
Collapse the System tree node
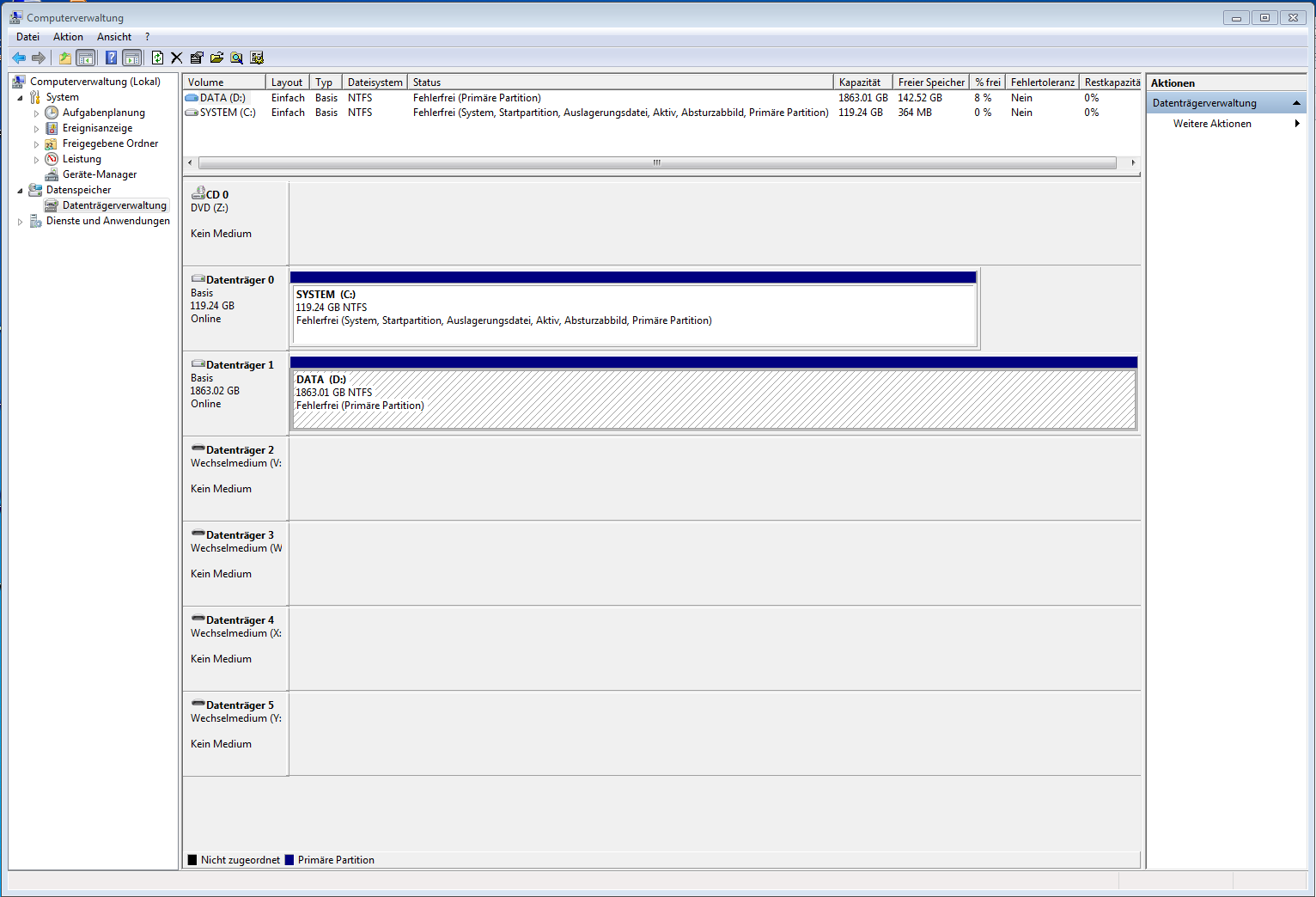click(x=21, y=98)
